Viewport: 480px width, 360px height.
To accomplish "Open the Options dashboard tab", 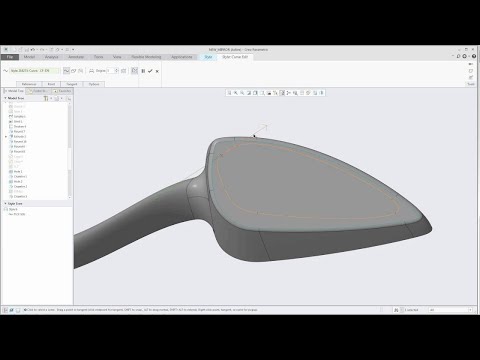I will [94, 84].
